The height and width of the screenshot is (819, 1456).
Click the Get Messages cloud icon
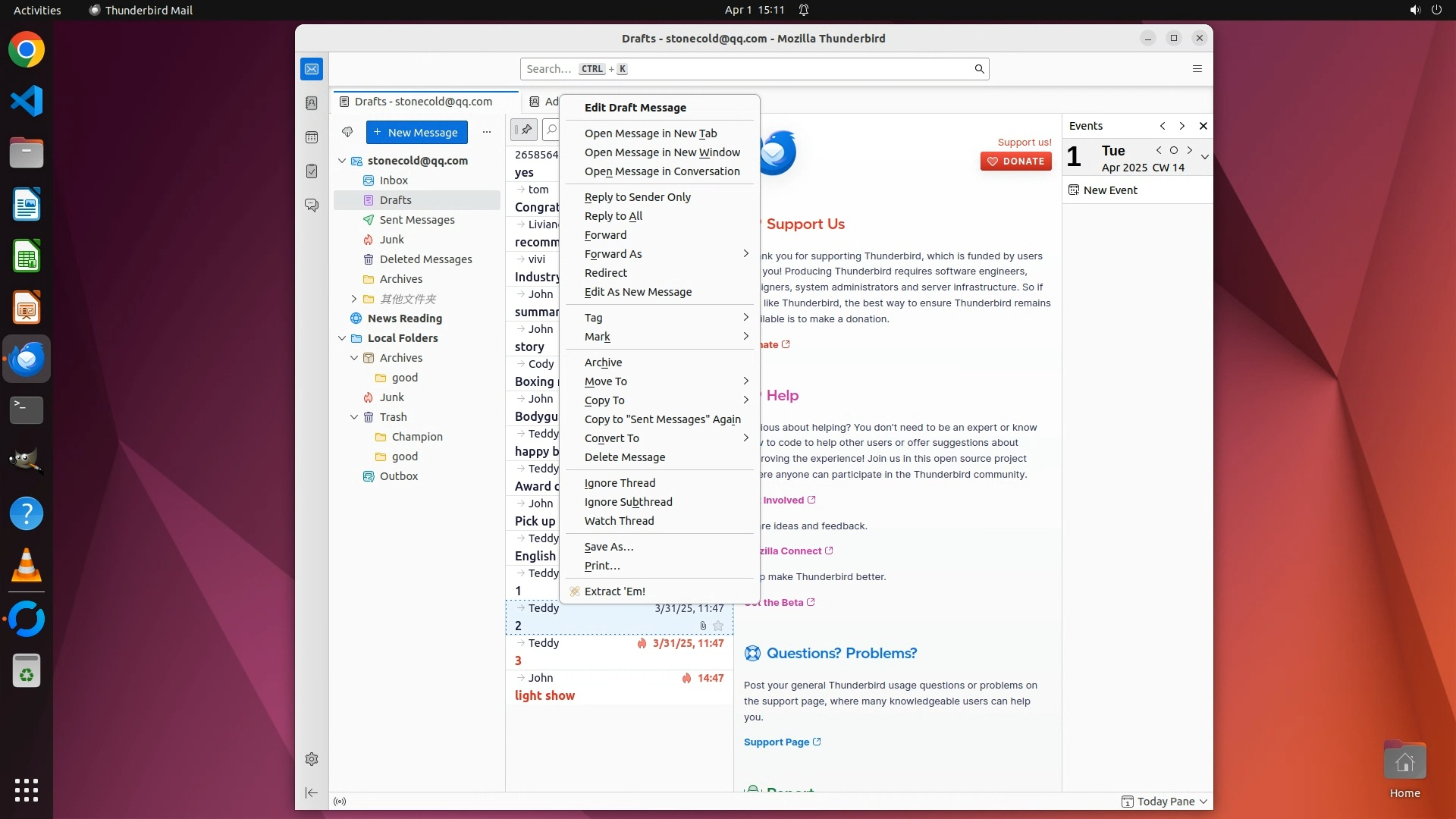(347, 132)
